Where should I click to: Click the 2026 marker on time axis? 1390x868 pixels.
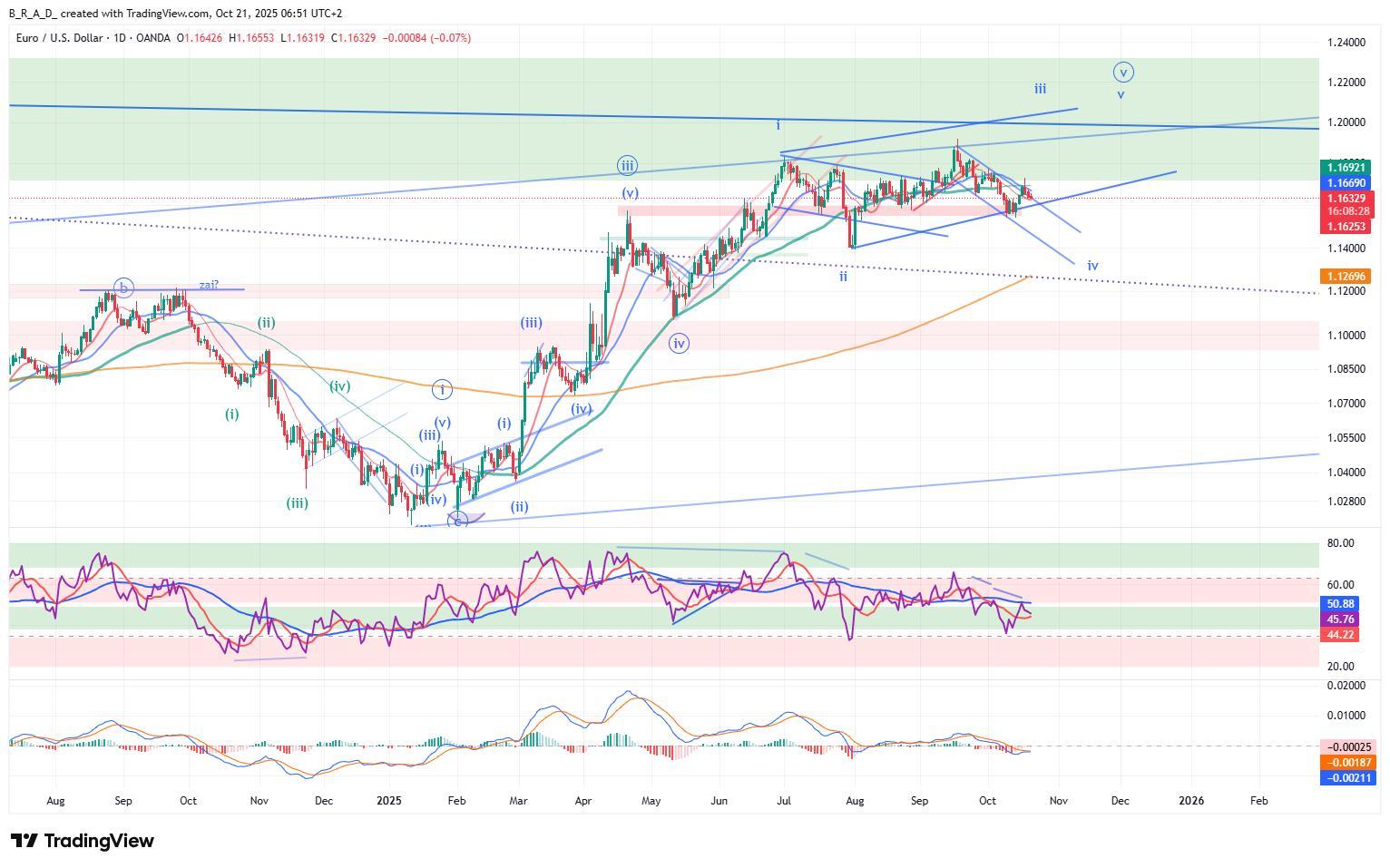(1190, 801)
